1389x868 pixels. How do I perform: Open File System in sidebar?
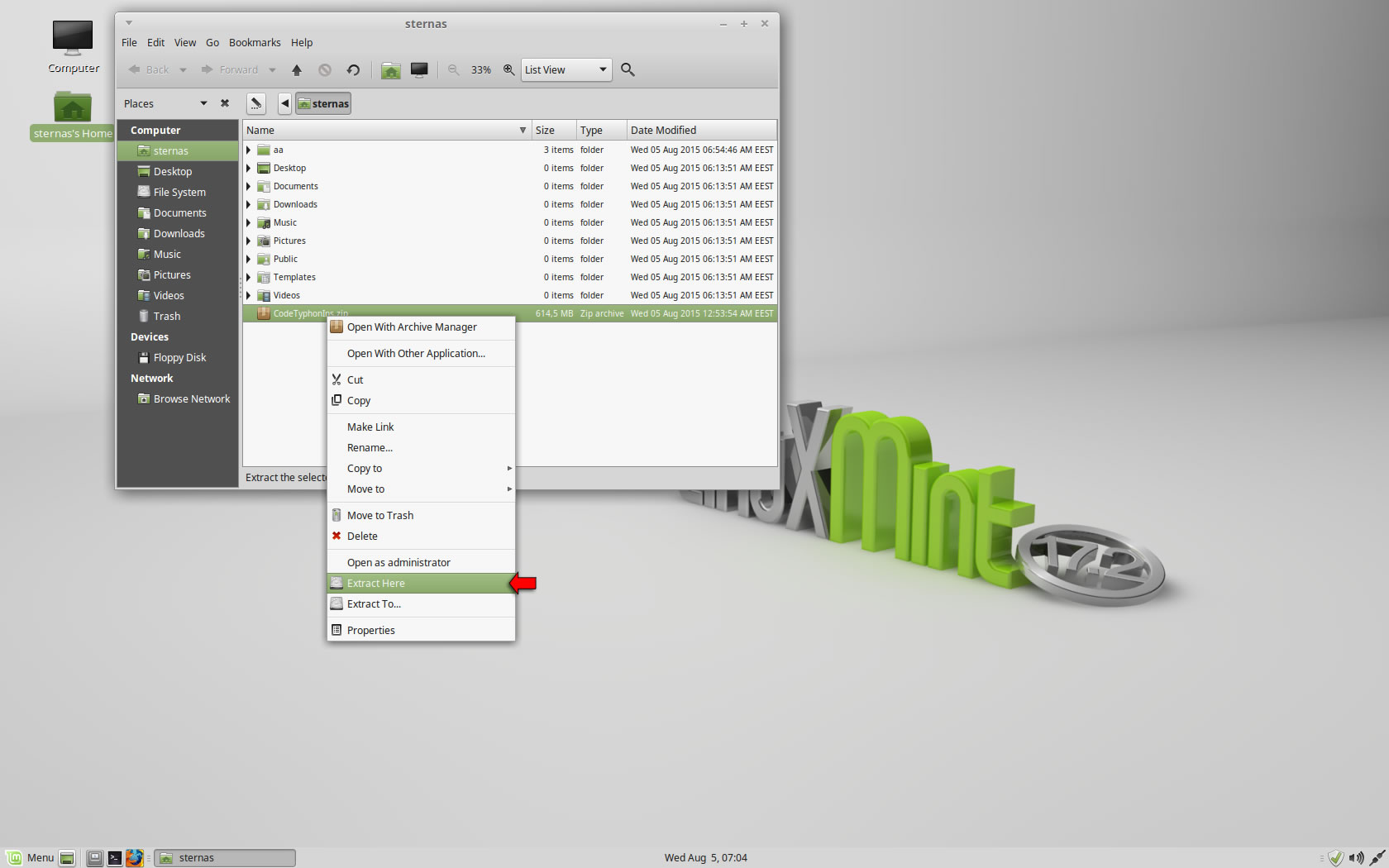(x=178, y=192)
